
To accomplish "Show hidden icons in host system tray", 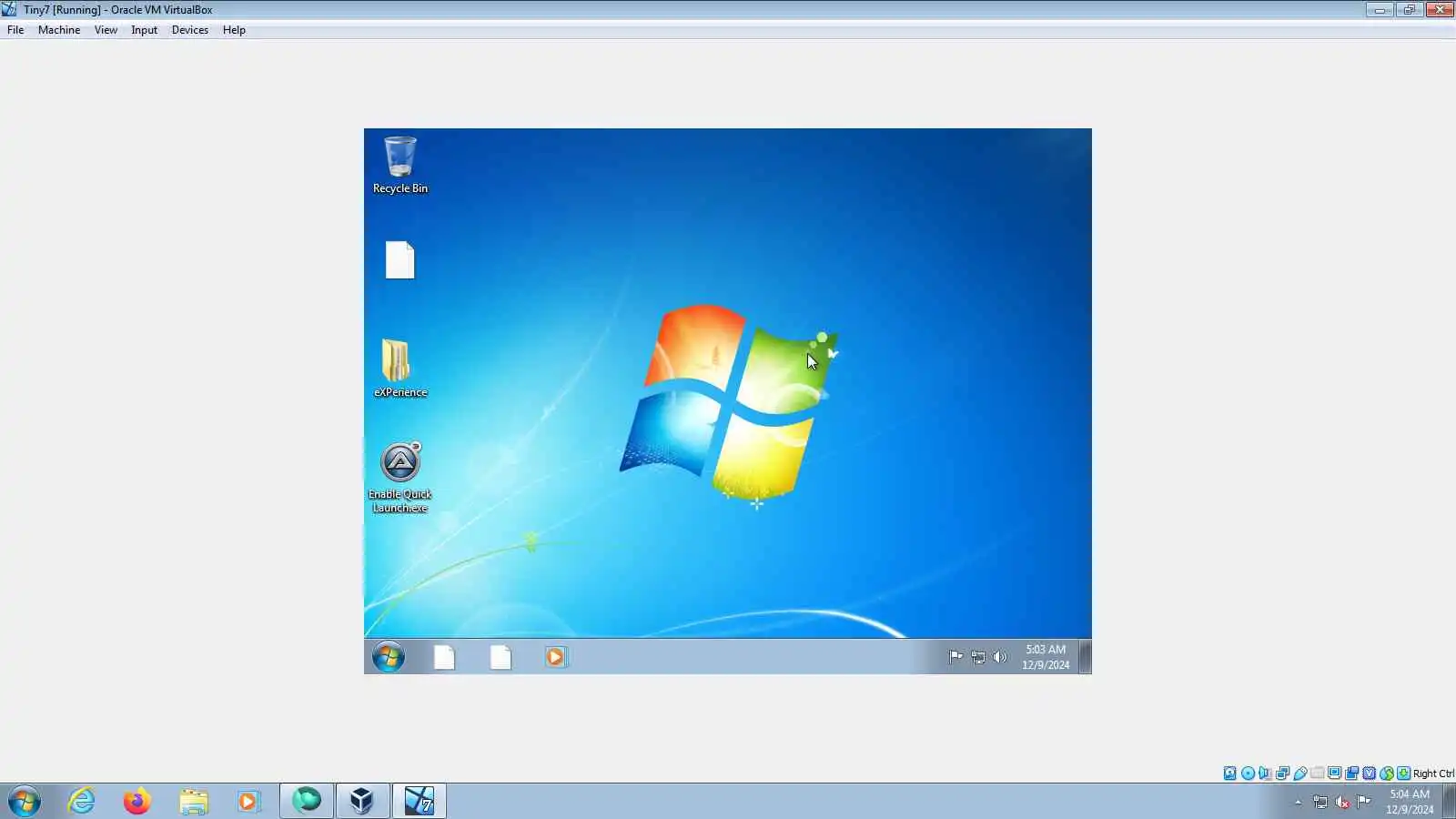I will point(1298,802).
